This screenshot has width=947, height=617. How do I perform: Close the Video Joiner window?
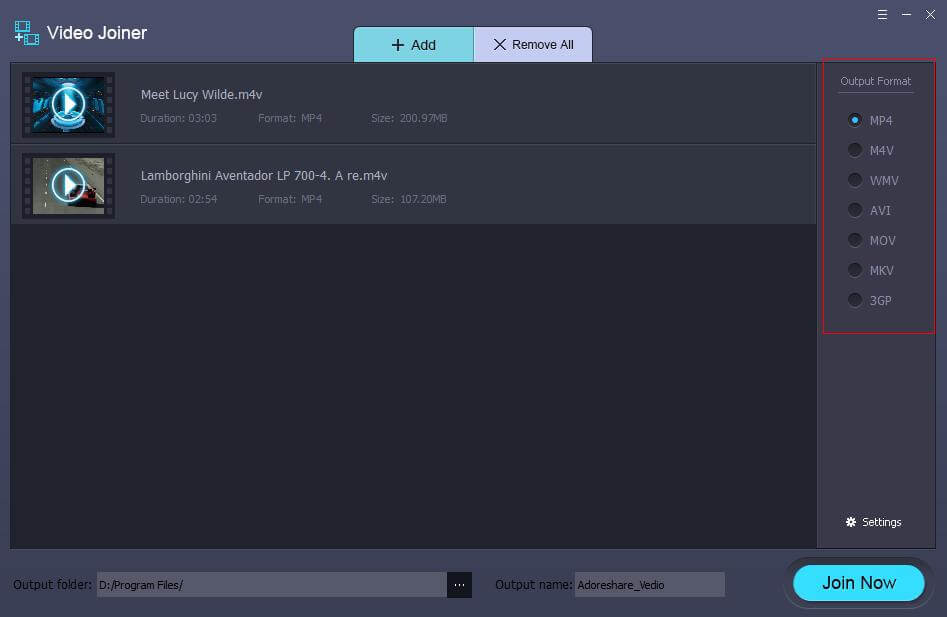point(930,15)
